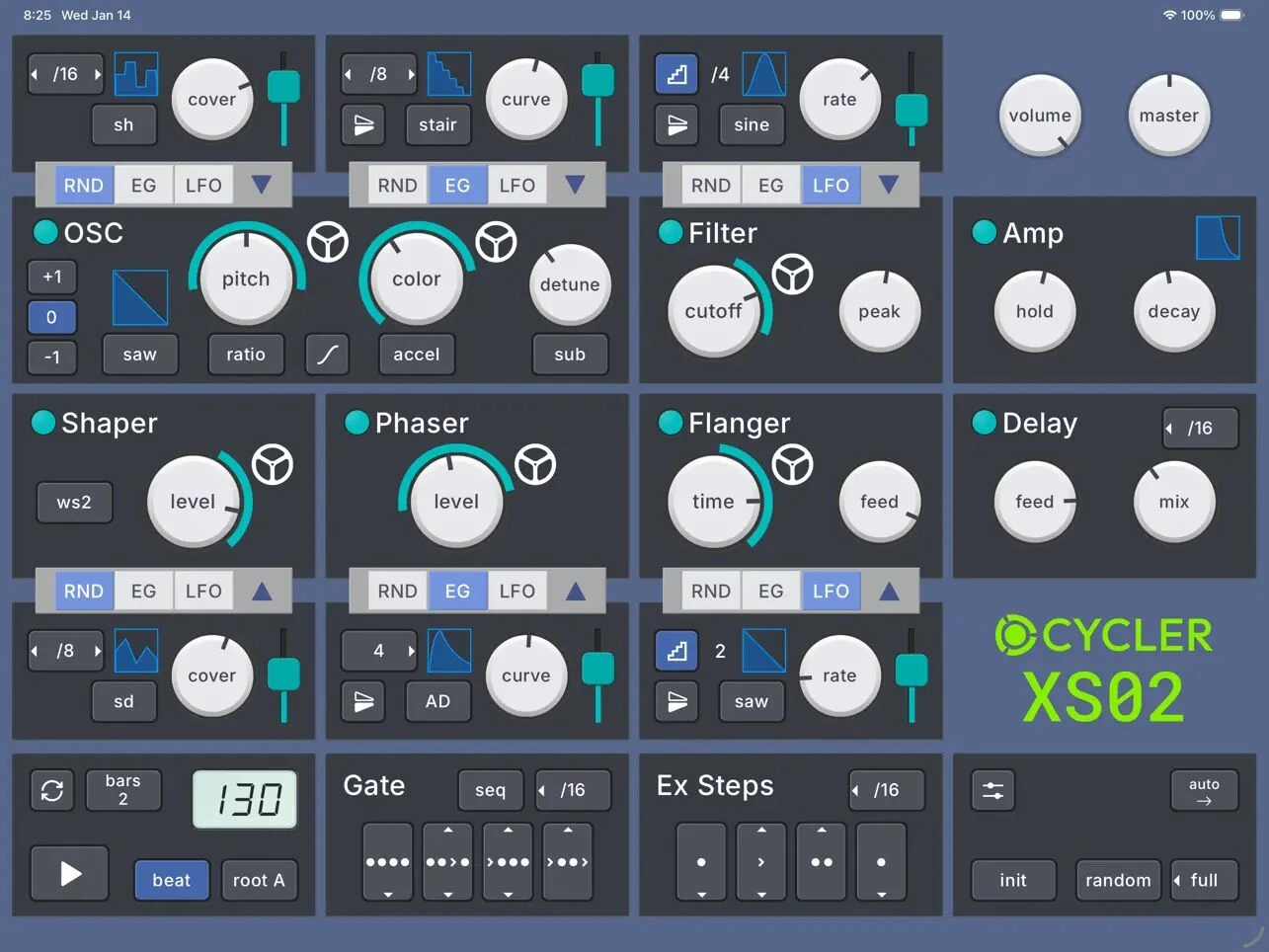
Task: Click the one-shot arrow icon beside AD
Action: [363, 702]
